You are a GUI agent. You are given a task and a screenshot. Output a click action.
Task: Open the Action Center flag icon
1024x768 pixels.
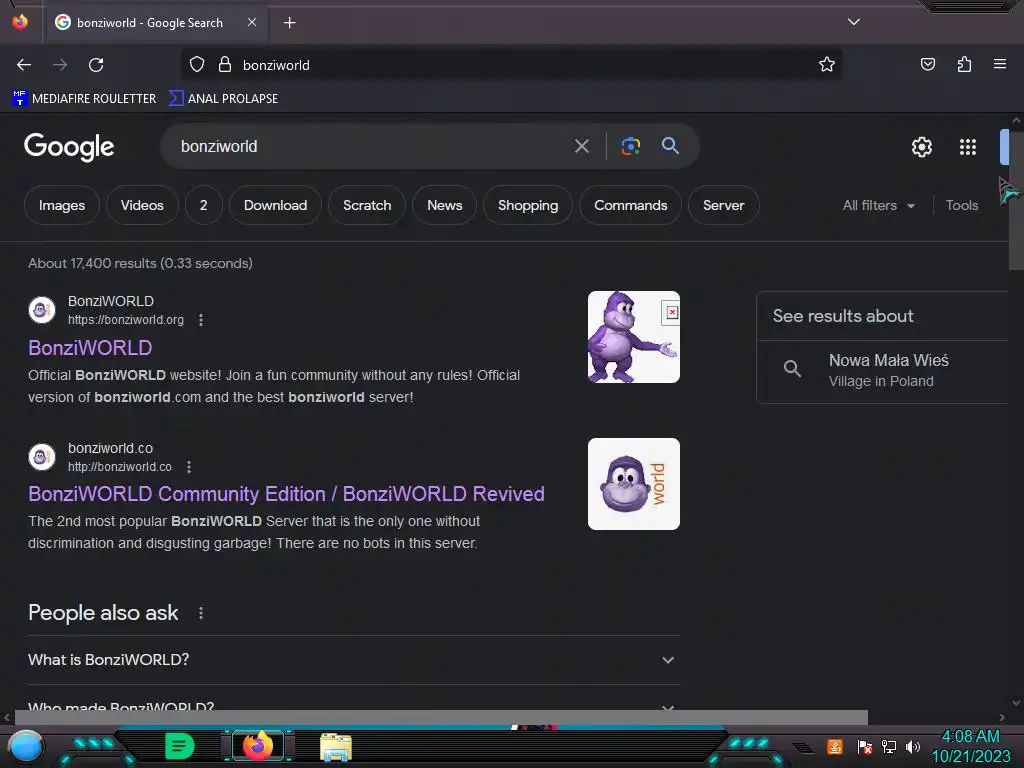coord(865,746)
